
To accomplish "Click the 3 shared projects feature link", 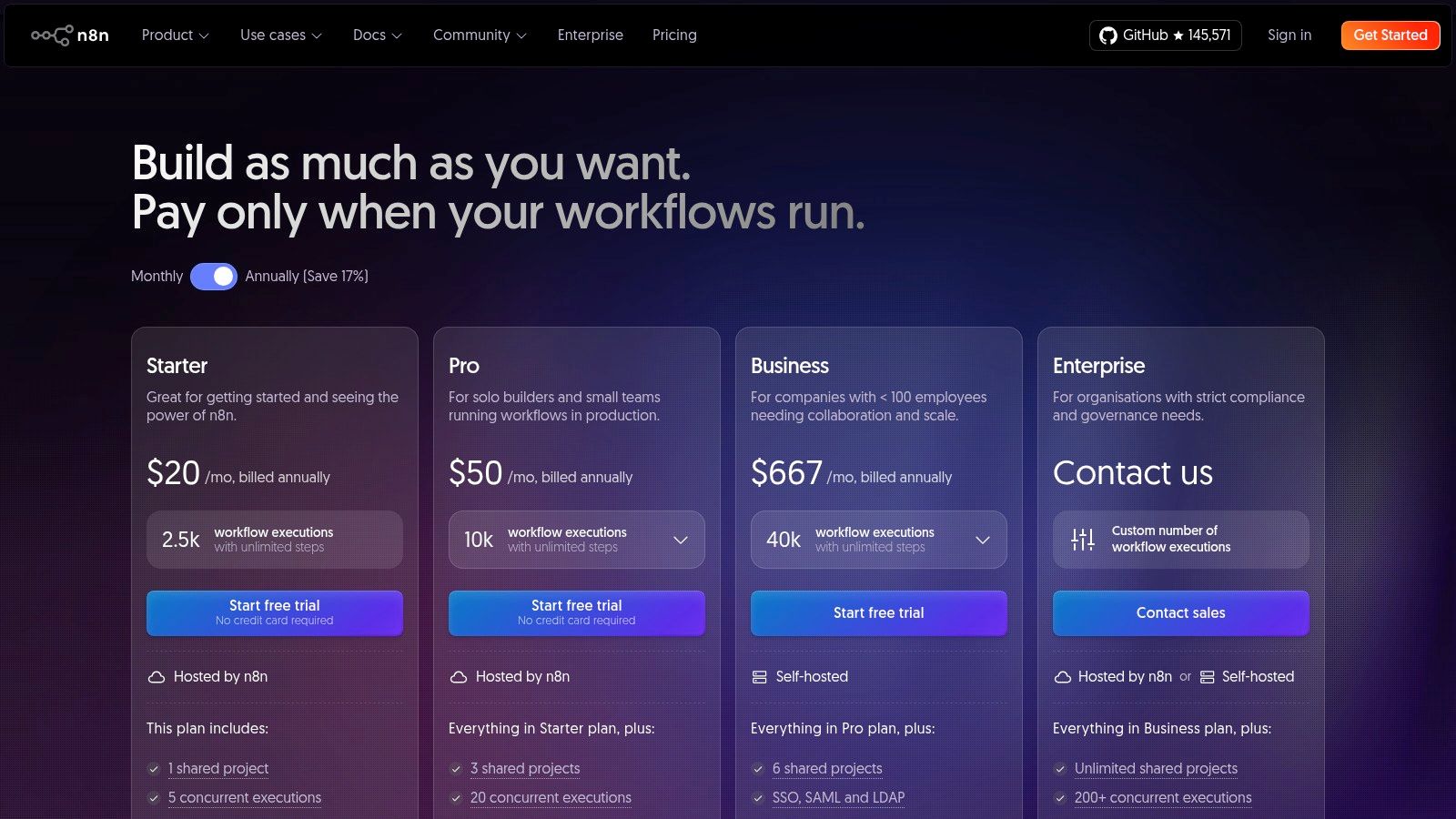I will tap(525, 769).
